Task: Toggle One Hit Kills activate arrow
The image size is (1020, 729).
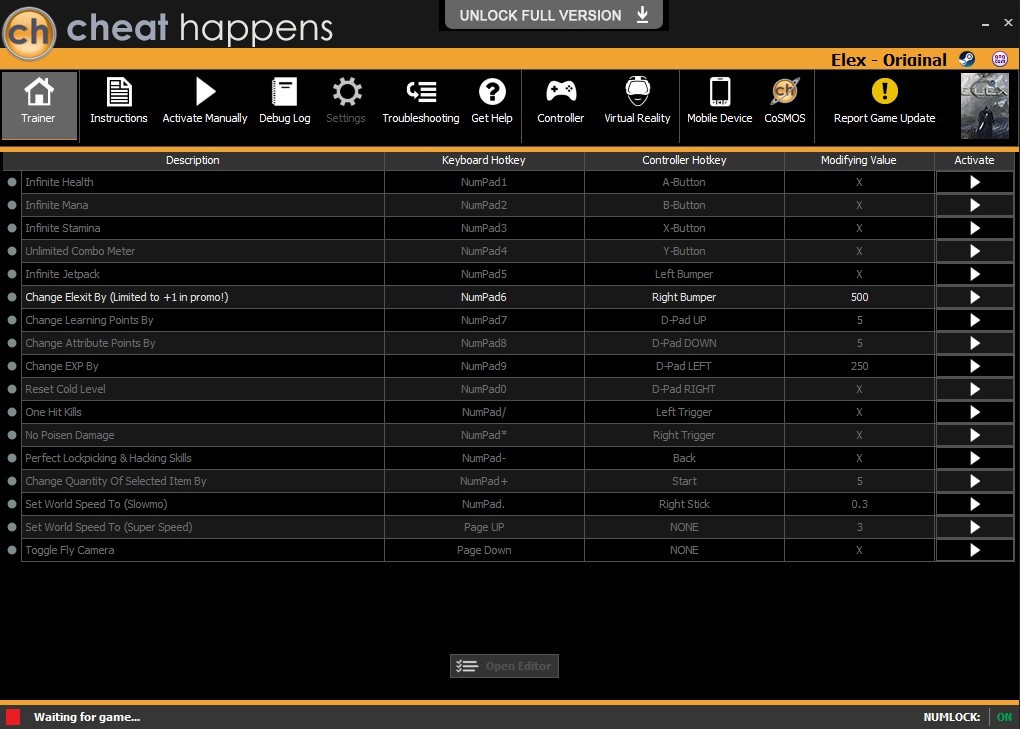Action: point(974,412)
